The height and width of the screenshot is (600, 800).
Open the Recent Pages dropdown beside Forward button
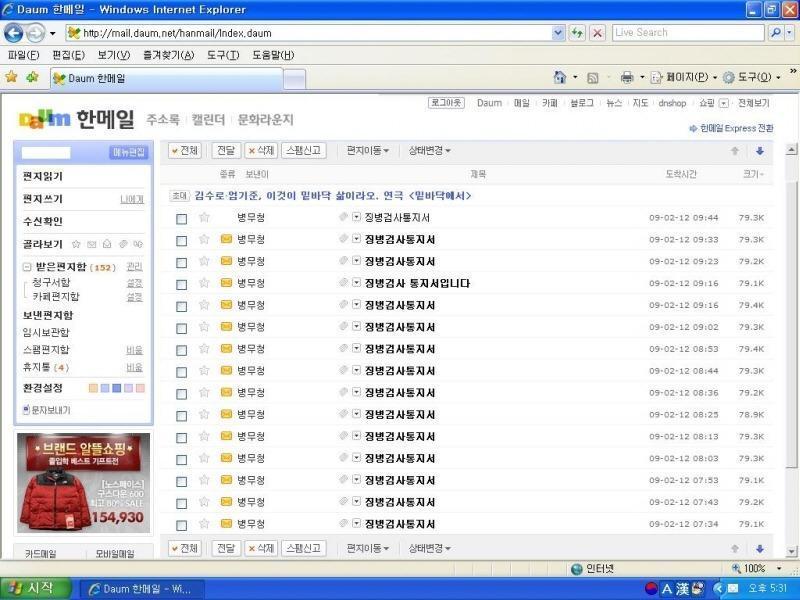(x=52, y=34)
